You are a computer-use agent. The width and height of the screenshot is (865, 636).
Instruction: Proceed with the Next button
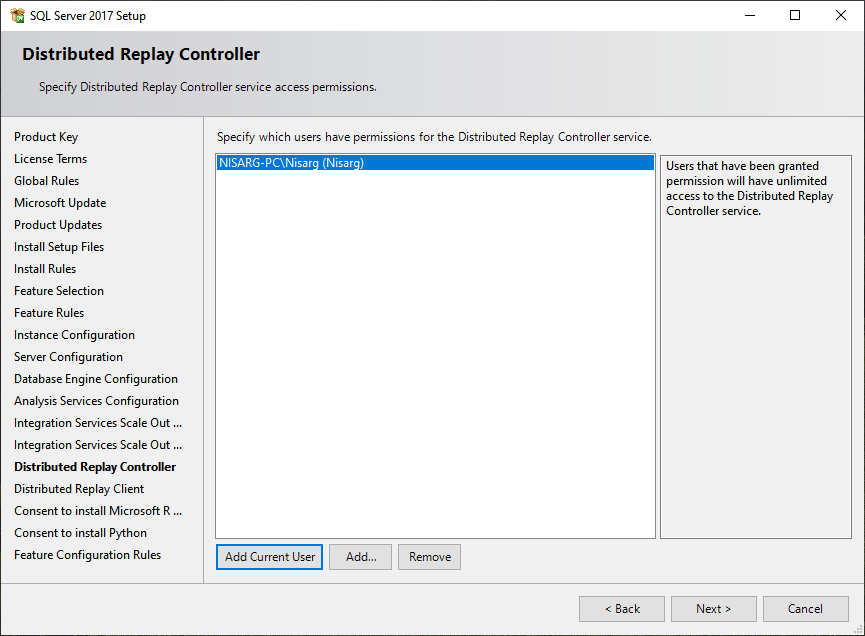[713, 608]
